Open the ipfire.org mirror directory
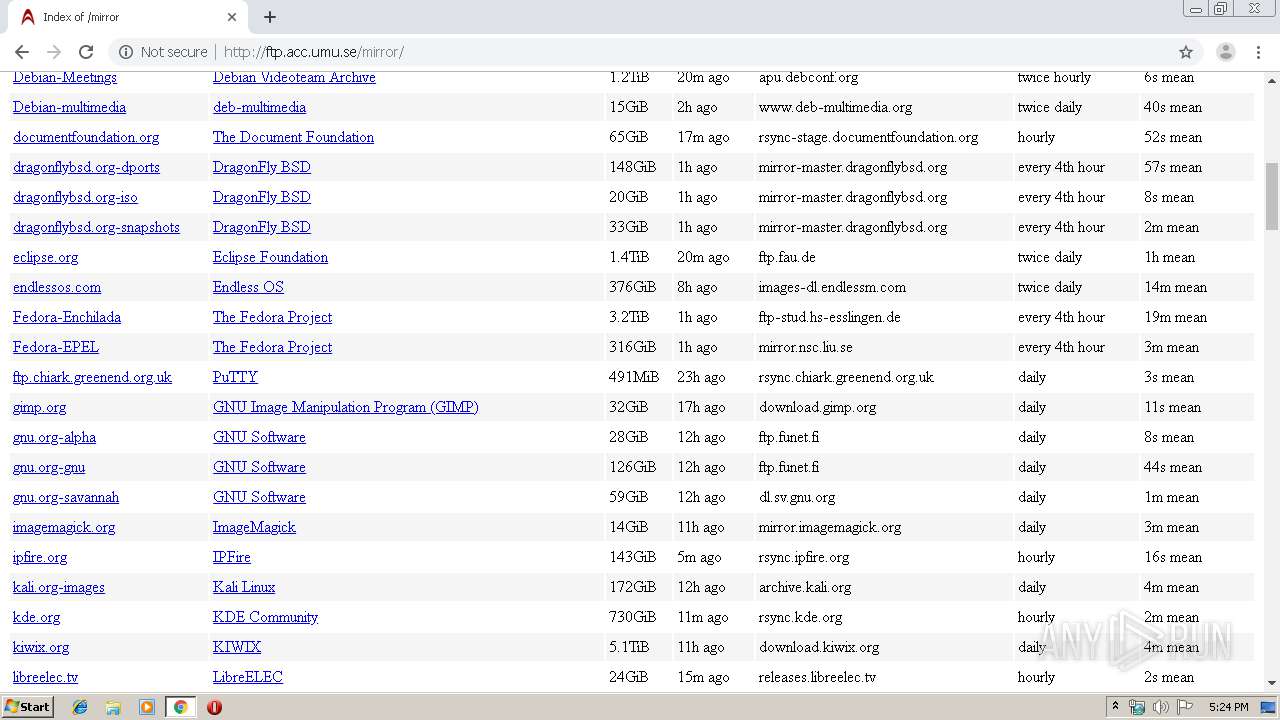The image size is (1280, 720). point(40,557)
